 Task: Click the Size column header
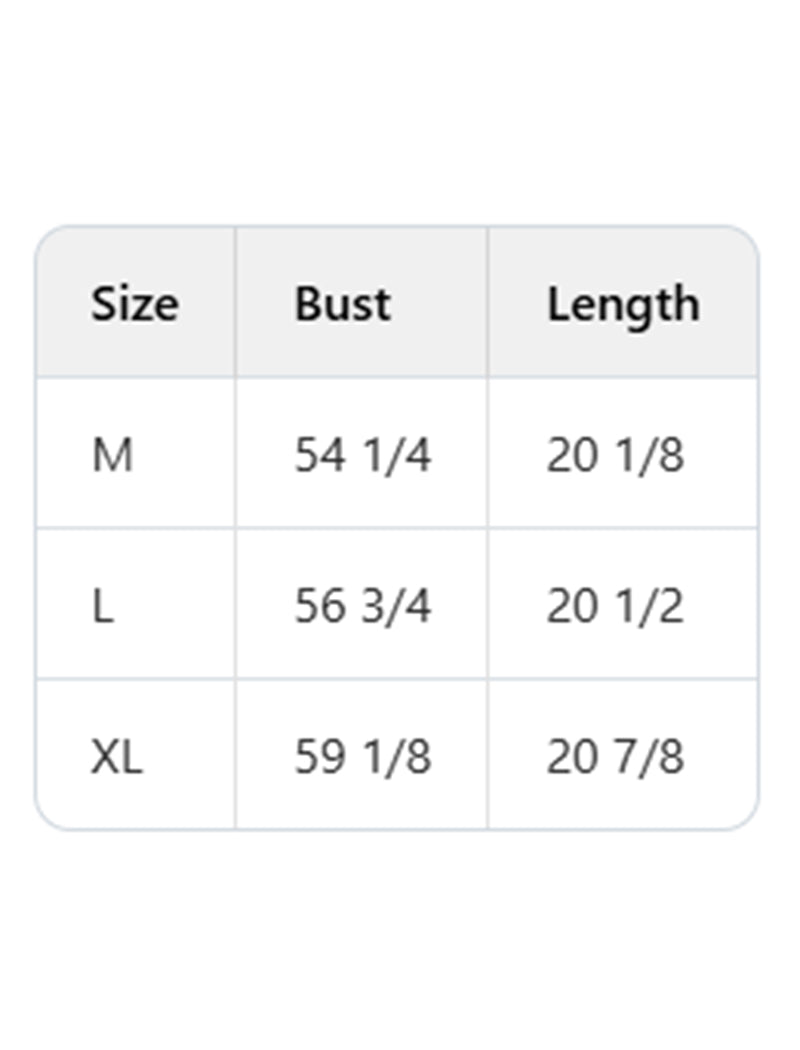pos(135,304)
